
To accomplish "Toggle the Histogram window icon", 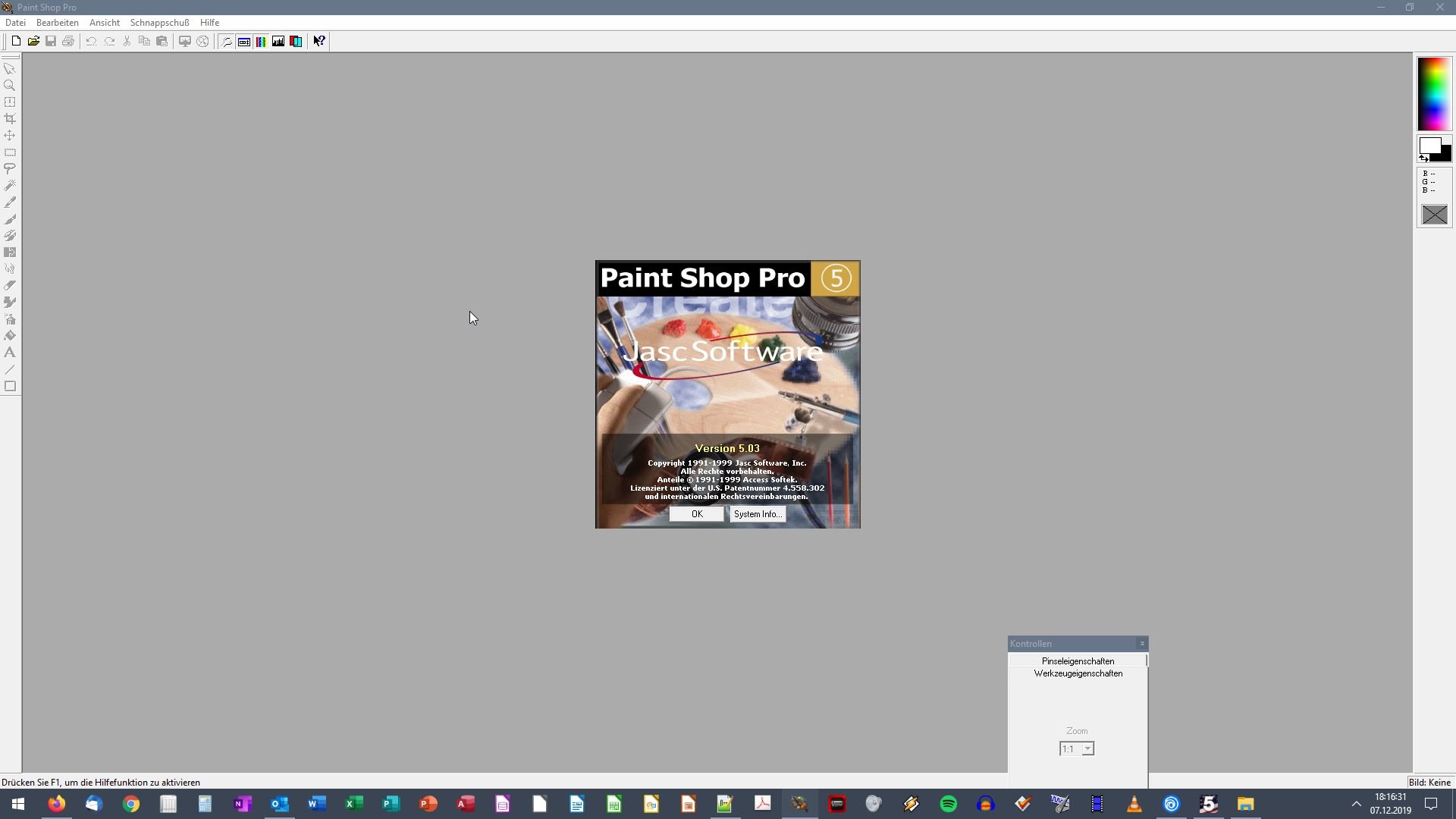I will pos(278,41).
